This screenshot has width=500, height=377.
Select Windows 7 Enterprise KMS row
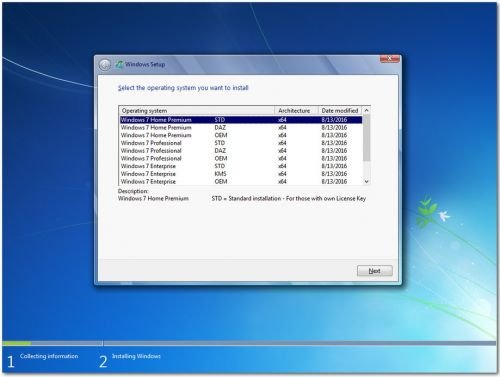coord(241,174)
